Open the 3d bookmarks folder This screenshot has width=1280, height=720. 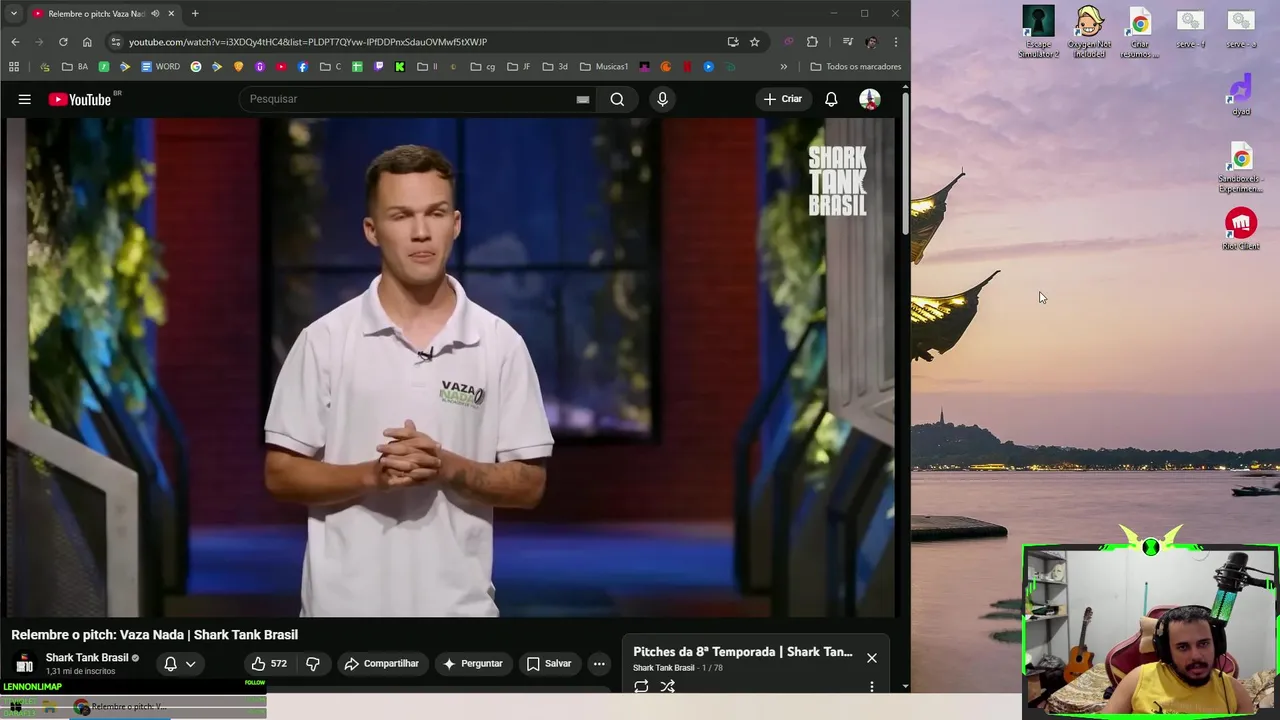(x=555, y=67)
